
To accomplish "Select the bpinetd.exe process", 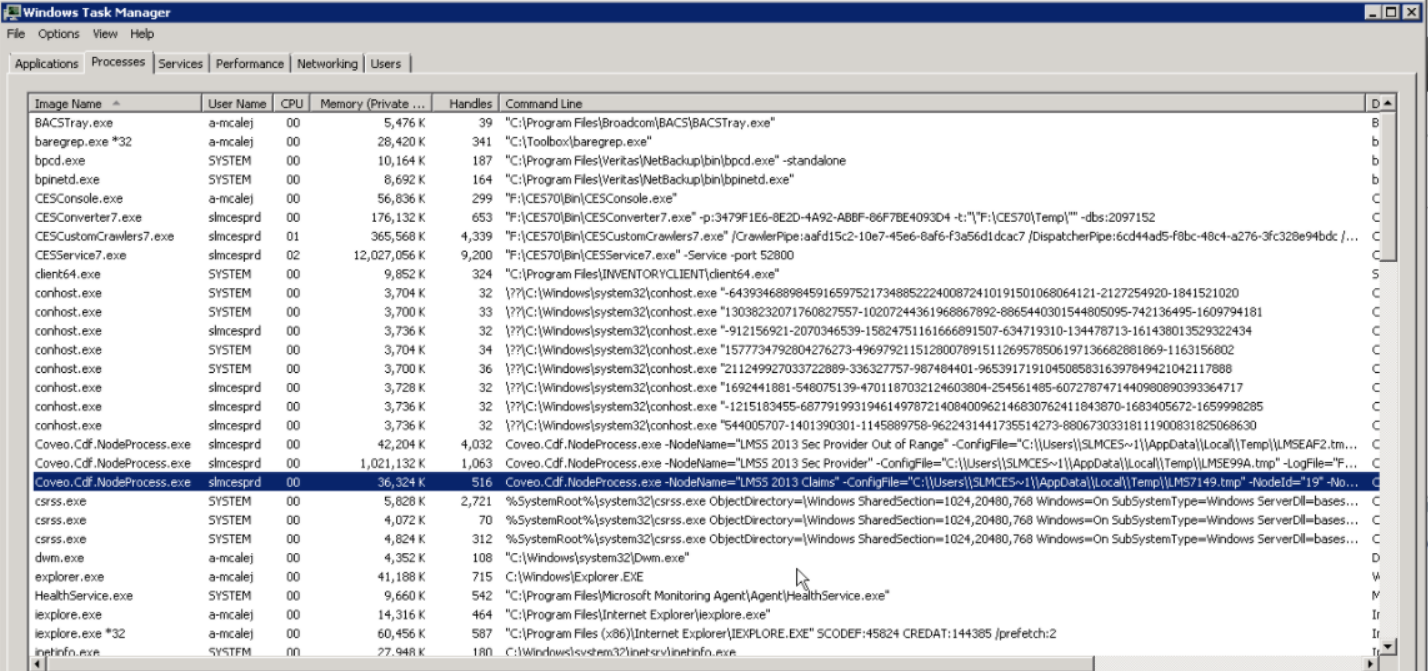I will point(705,180).
